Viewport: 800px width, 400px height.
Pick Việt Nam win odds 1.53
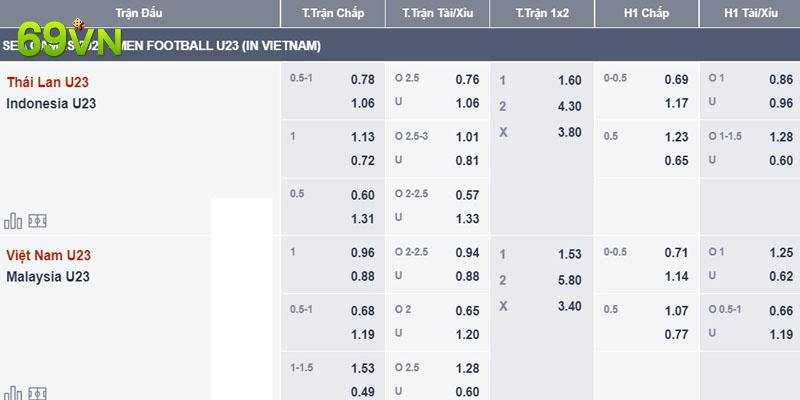point(569,254)
